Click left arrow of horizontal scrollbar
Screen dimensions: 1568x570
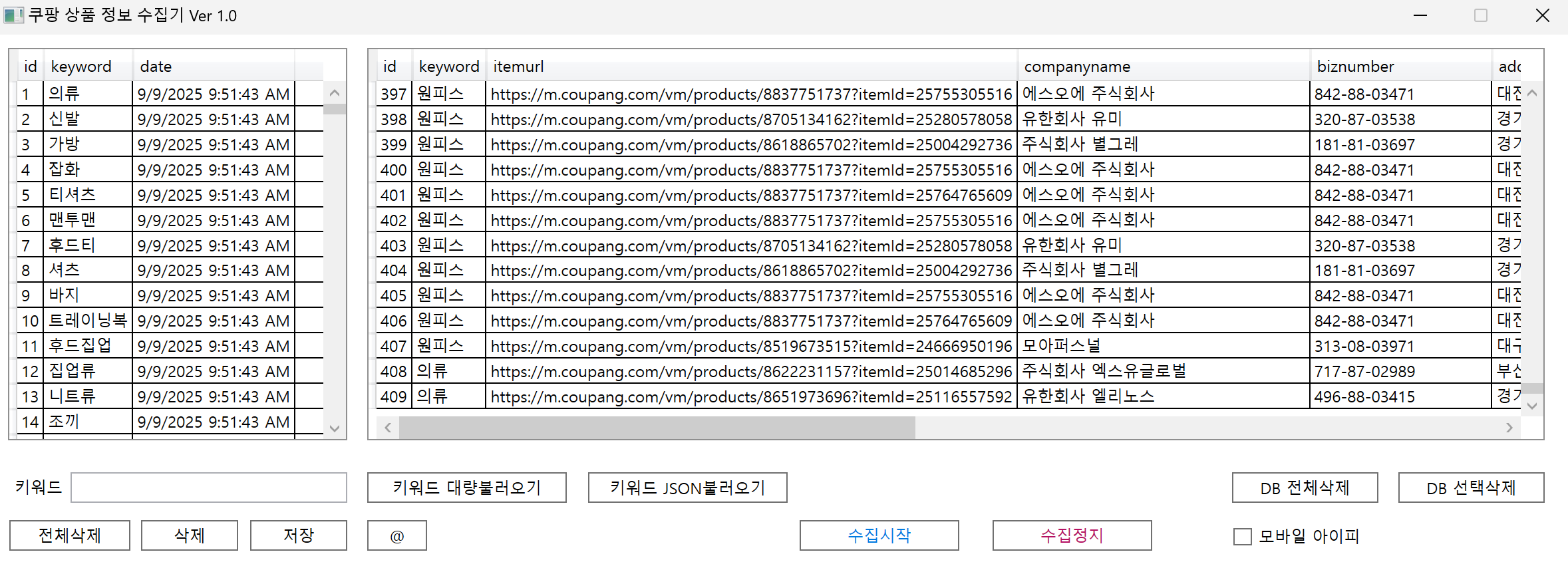click(x=388, y=428)
